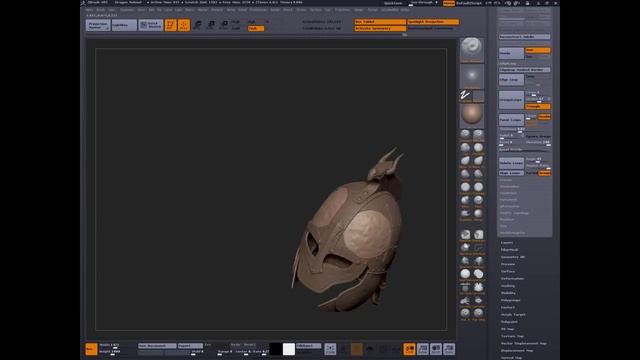Click the Divide button
Image resolution: width=640 pixels, height=360 pixels.
[511, 53]
